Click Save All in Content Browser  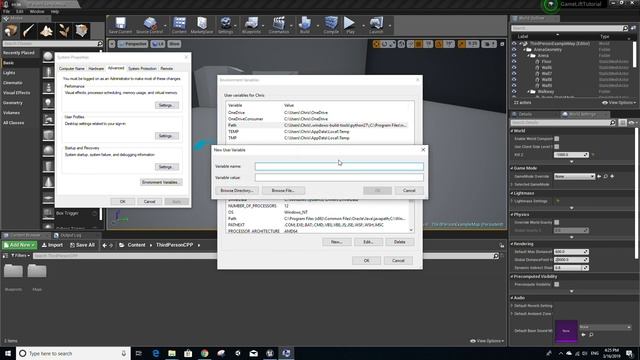82,245
